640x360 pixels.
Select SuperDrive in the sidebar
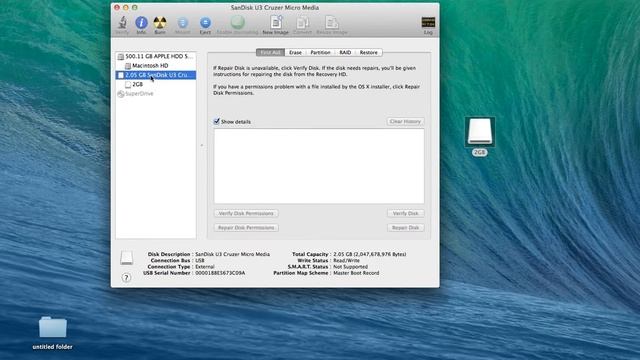(156, 94)
